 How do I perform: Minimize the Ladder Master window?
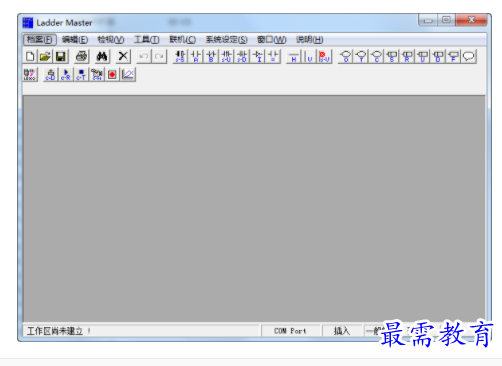click(428, 20)
